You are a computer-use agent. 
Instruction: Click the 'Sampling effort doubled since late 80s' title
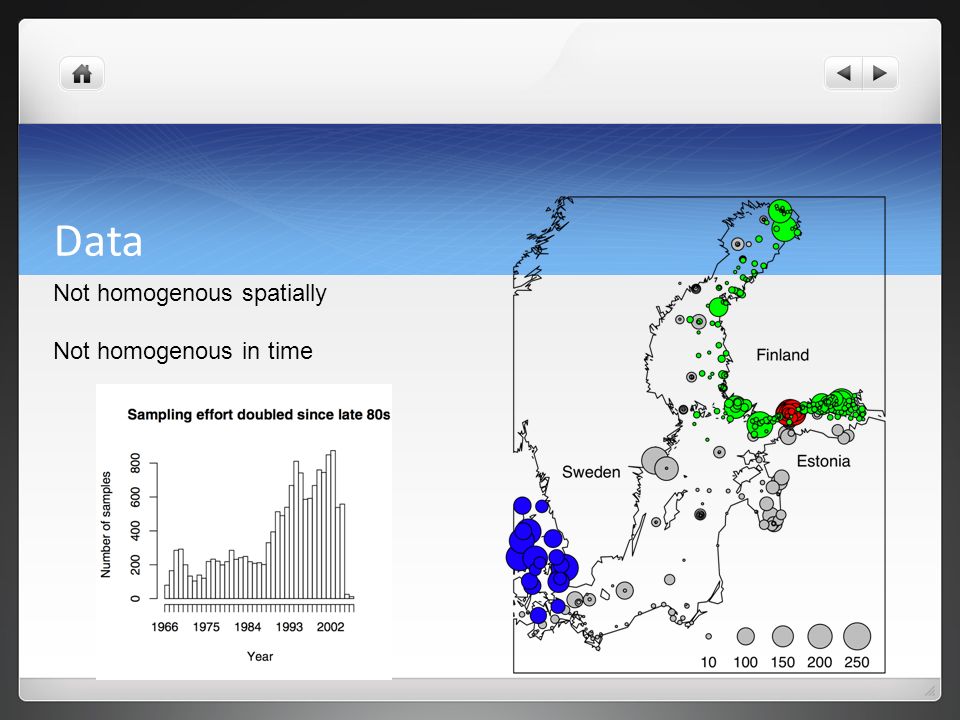[x=258, y=414]
